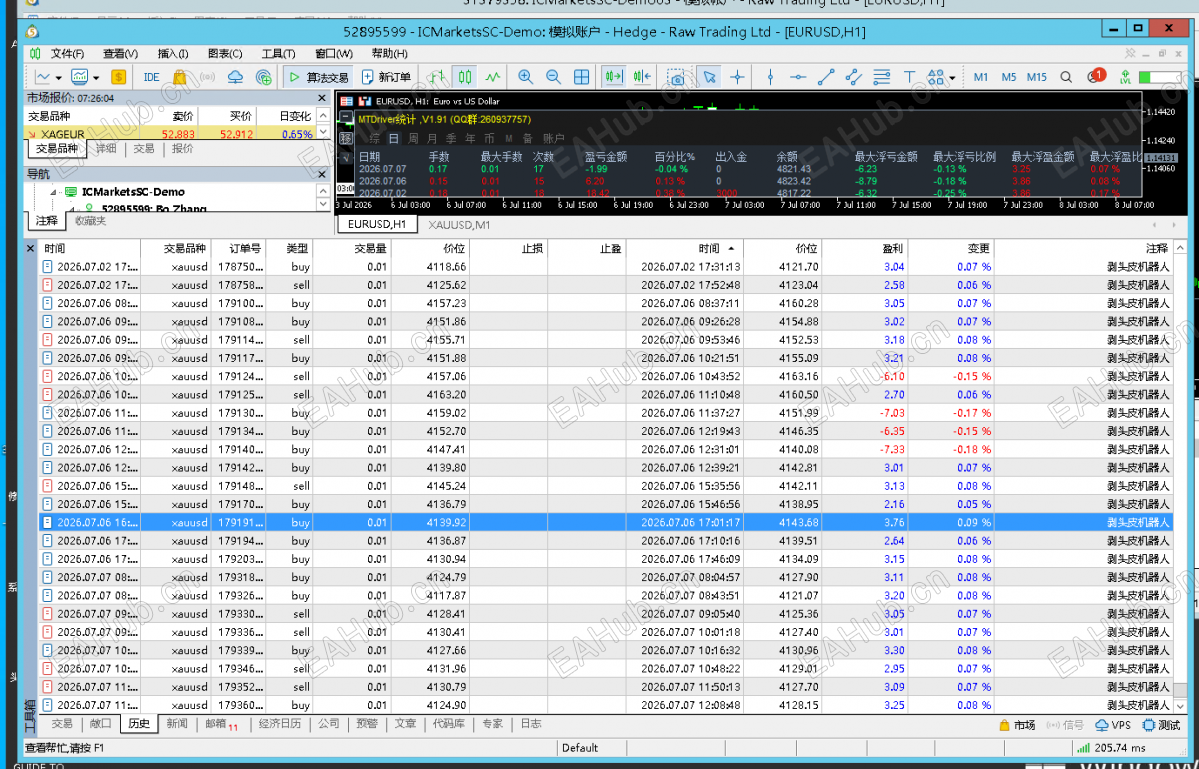Screen dimensions: 1199x769
Task: Open the 帮助(H) menu
Action: click(389, 54)
